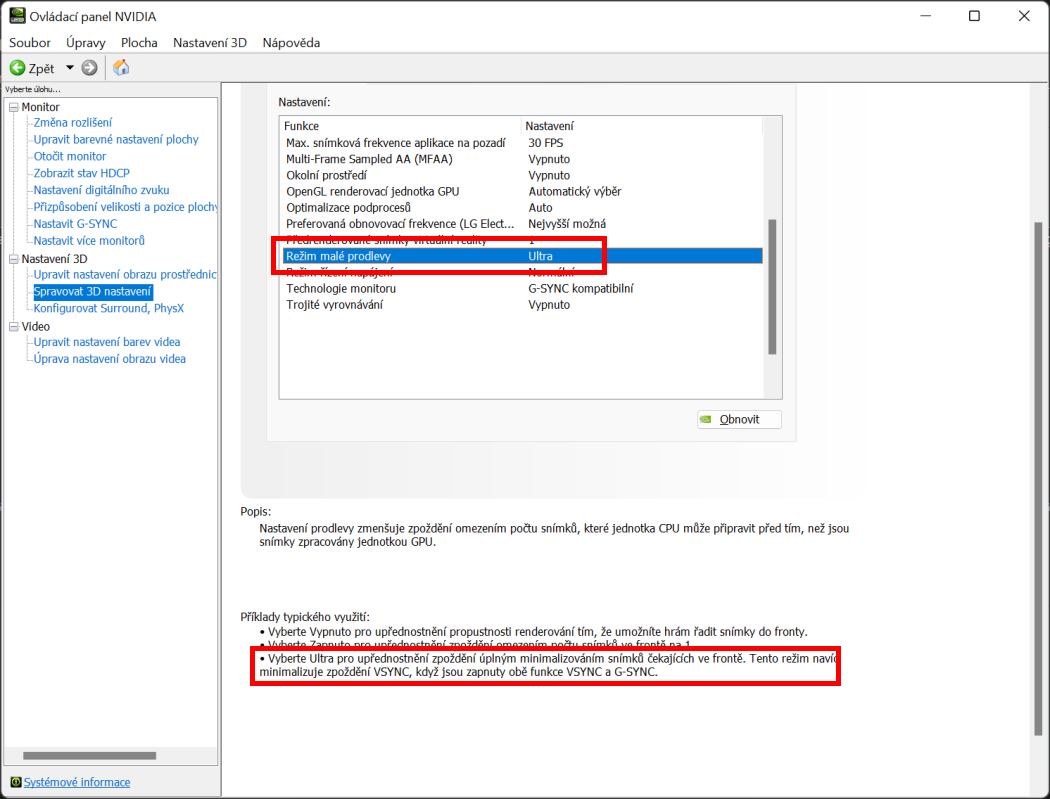Screen dimensions: 1050x799
Task: Open Upravit nastavení barev videa
Action: (x=106, y=342)
